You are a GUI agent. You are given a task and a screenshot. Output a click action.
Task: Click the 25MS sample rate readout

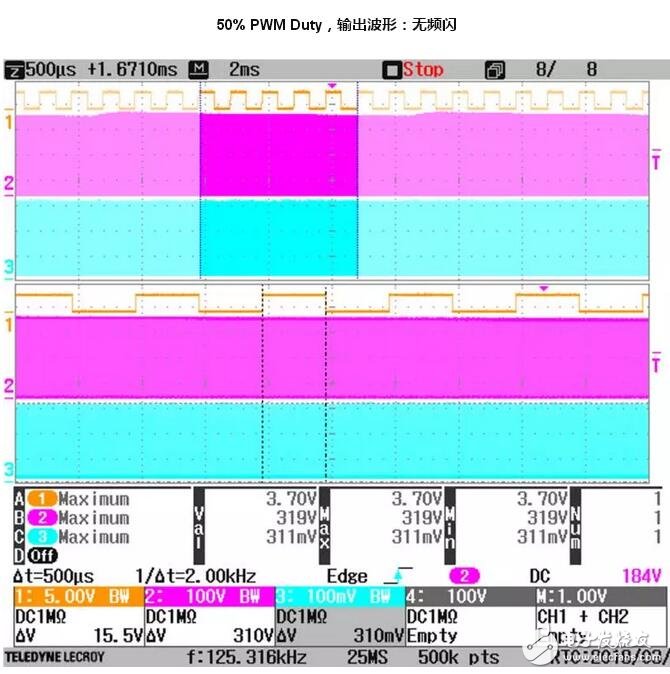367,657
